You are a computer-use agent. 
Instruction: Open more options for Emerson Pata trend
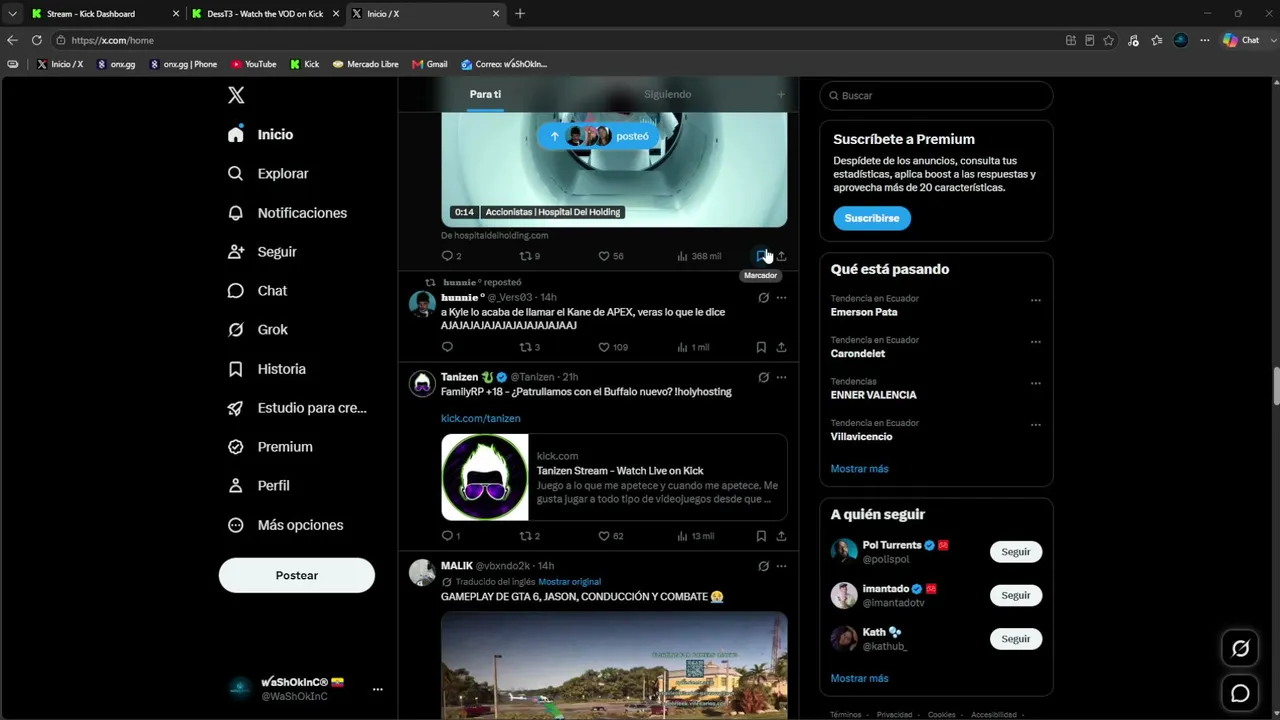tap(1036, 300)
